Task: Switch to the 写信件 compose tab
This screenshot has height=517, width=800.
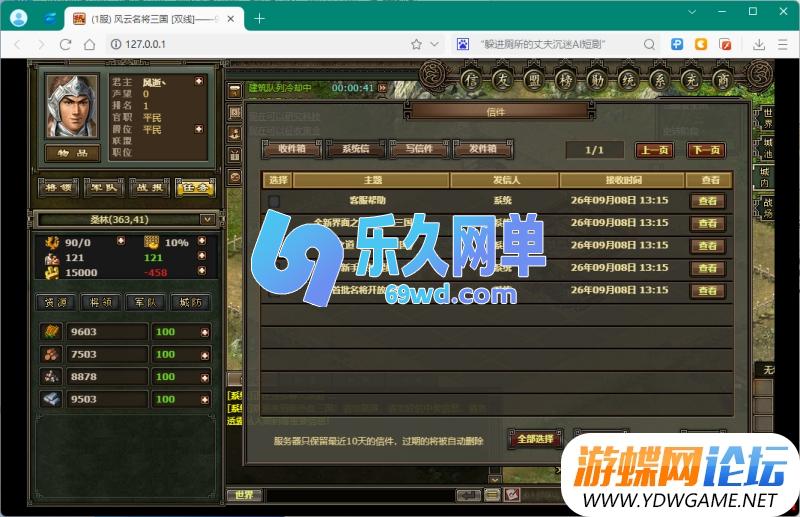Action: pos(419,149)
